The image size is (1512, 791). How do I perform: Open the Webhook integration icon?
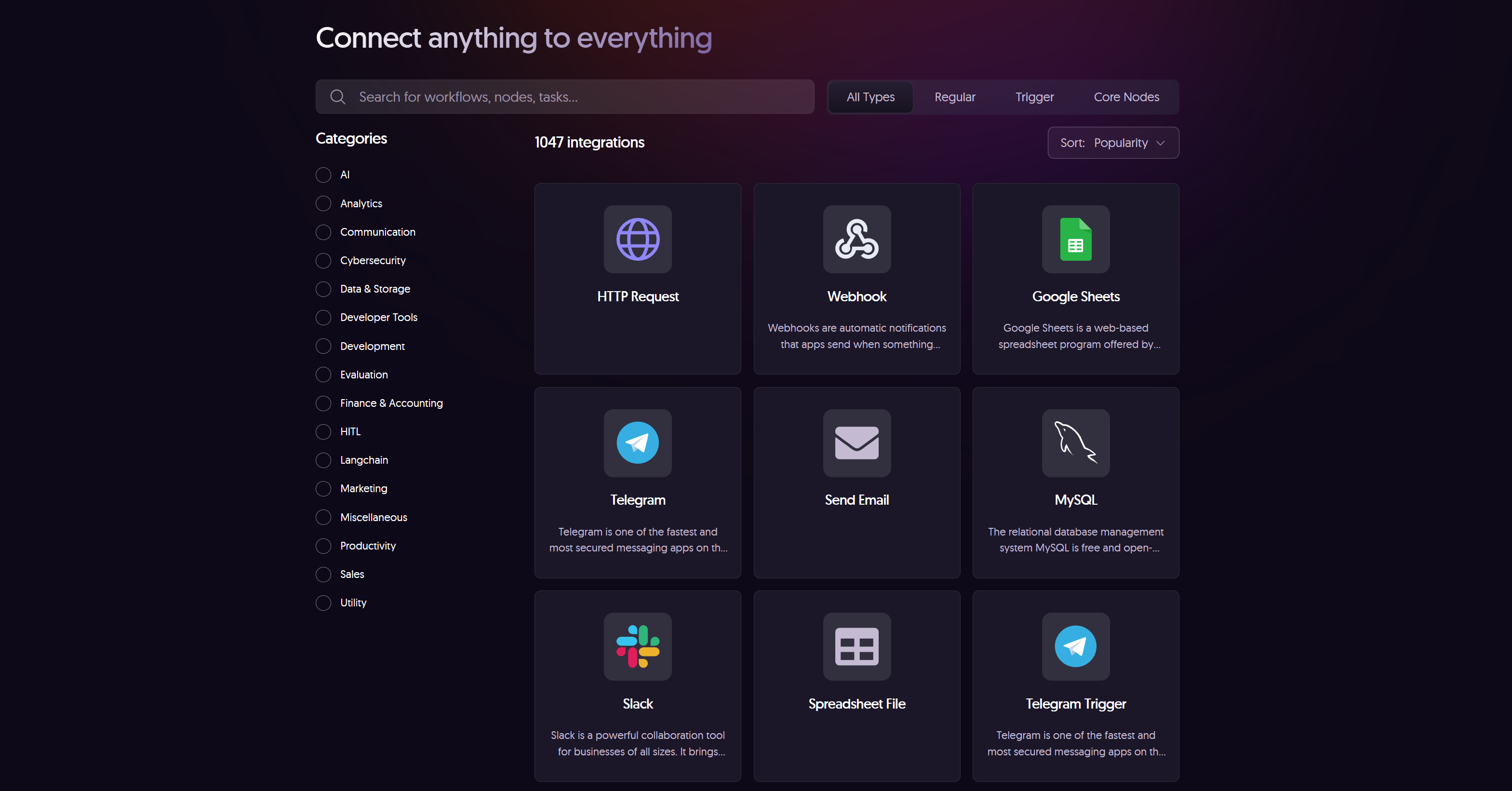click(856, 239)
